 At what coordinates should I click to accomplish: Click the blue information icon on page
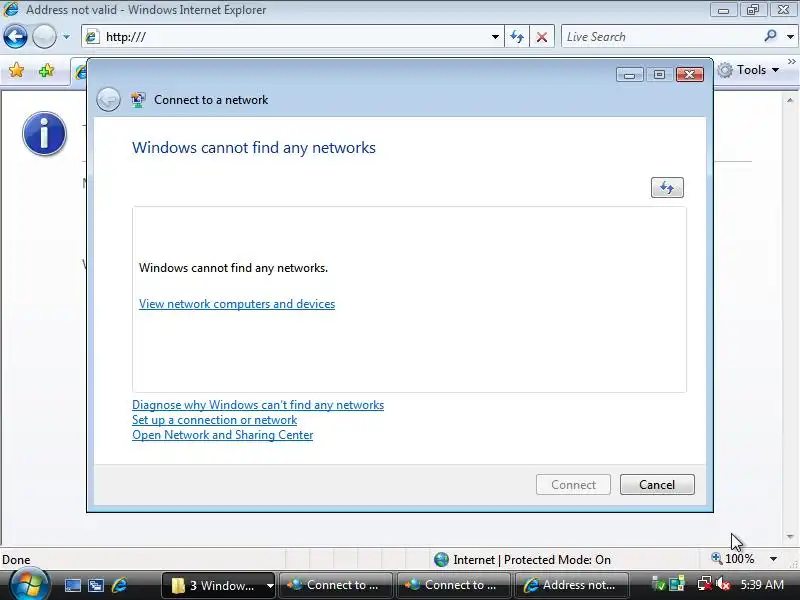(44, 134)
